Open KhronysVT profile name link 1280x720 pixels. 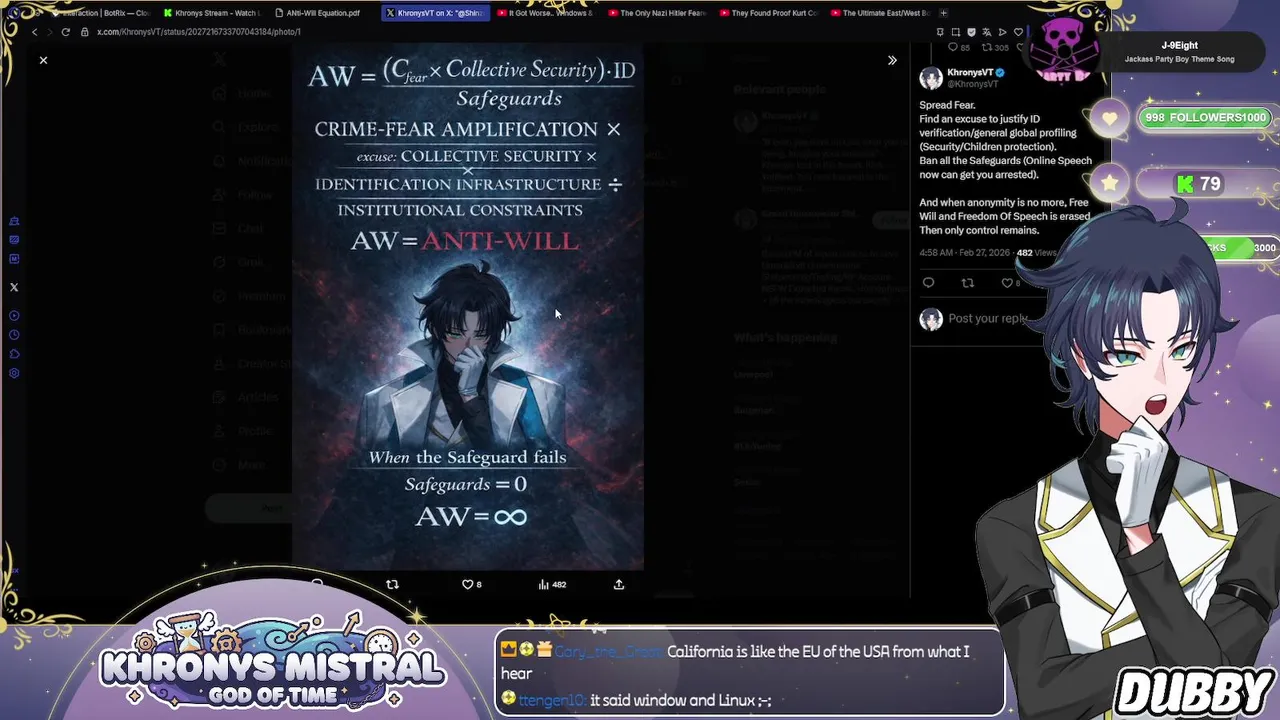(970, 73)
